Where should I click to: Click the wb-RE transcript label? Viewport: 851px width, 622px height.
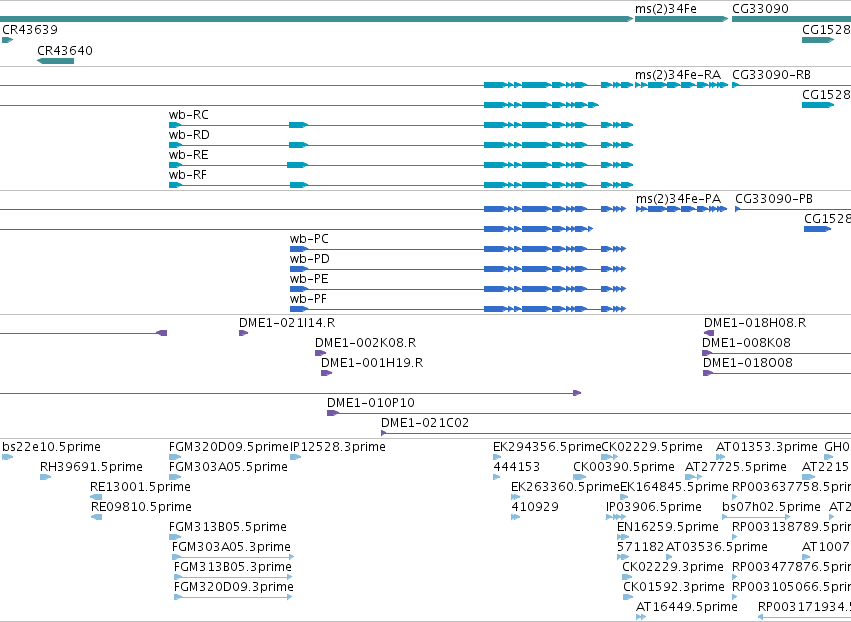point(188,155)
